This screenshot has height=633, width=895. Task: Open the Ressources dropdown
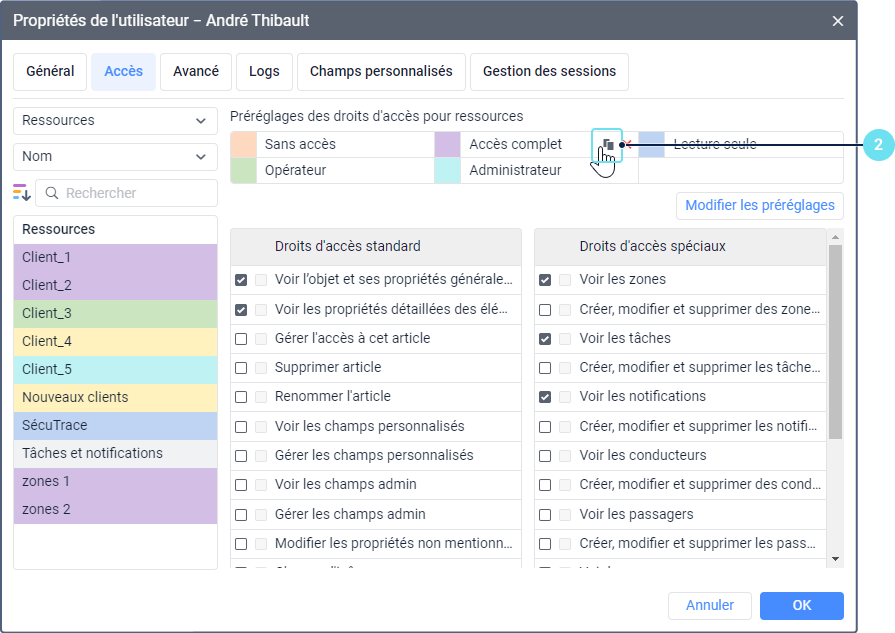[x=115, y=121]
